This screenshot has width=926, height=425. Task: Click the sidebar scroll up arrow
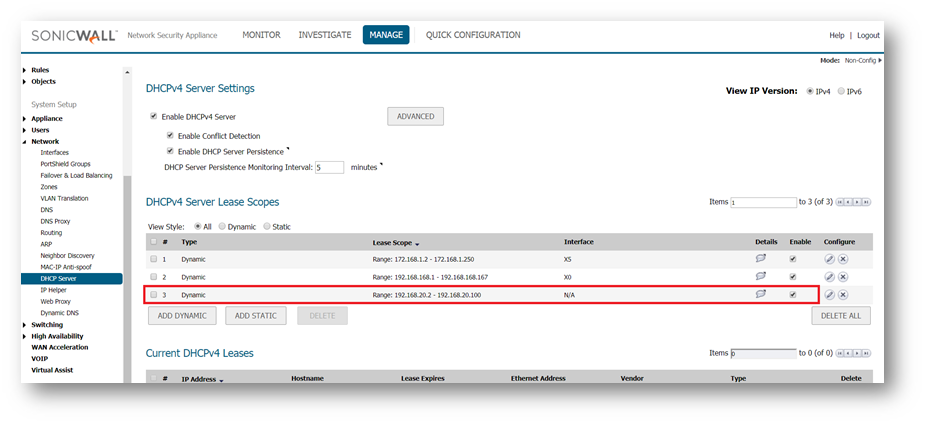tap(127, 73)
